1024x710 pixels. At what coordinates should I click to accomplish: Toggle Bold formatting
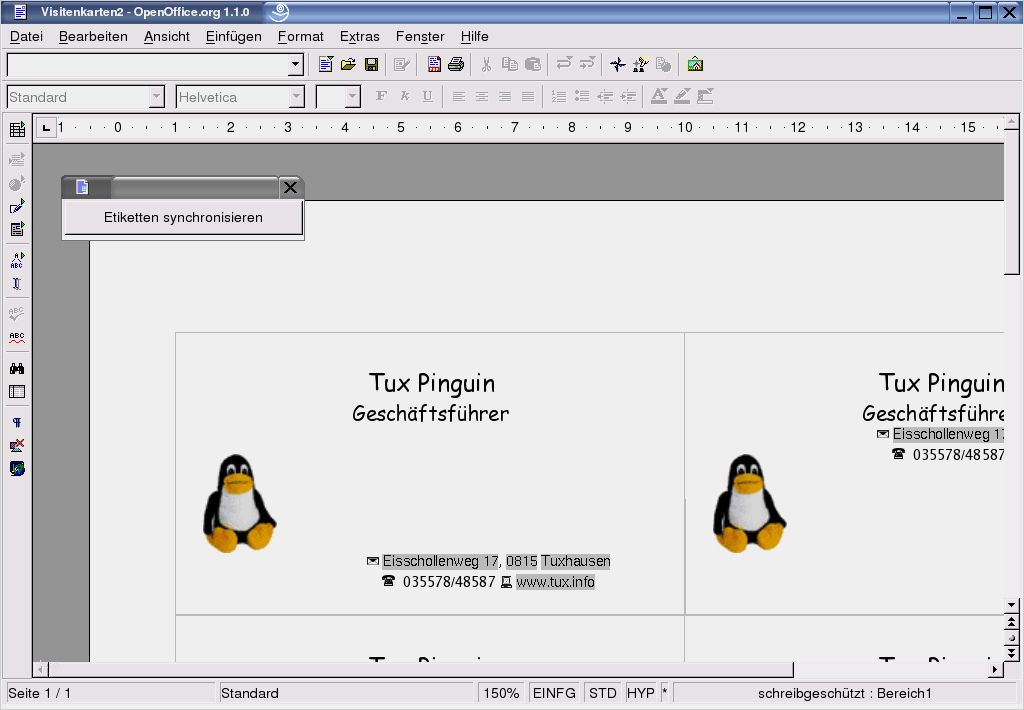tap(380, 96)
